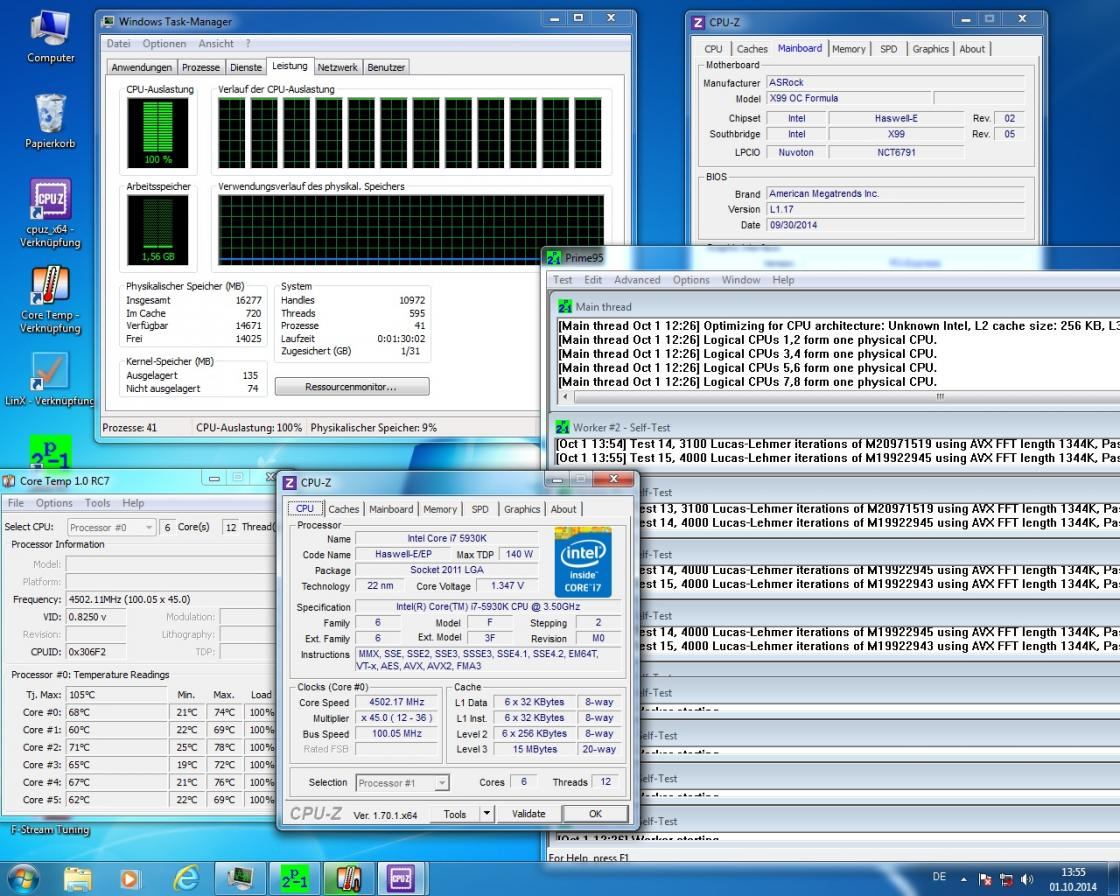The image size is (1120, 896).
Task: Open Prime95 Advanced menu
Action: click(x=637, y=280)
